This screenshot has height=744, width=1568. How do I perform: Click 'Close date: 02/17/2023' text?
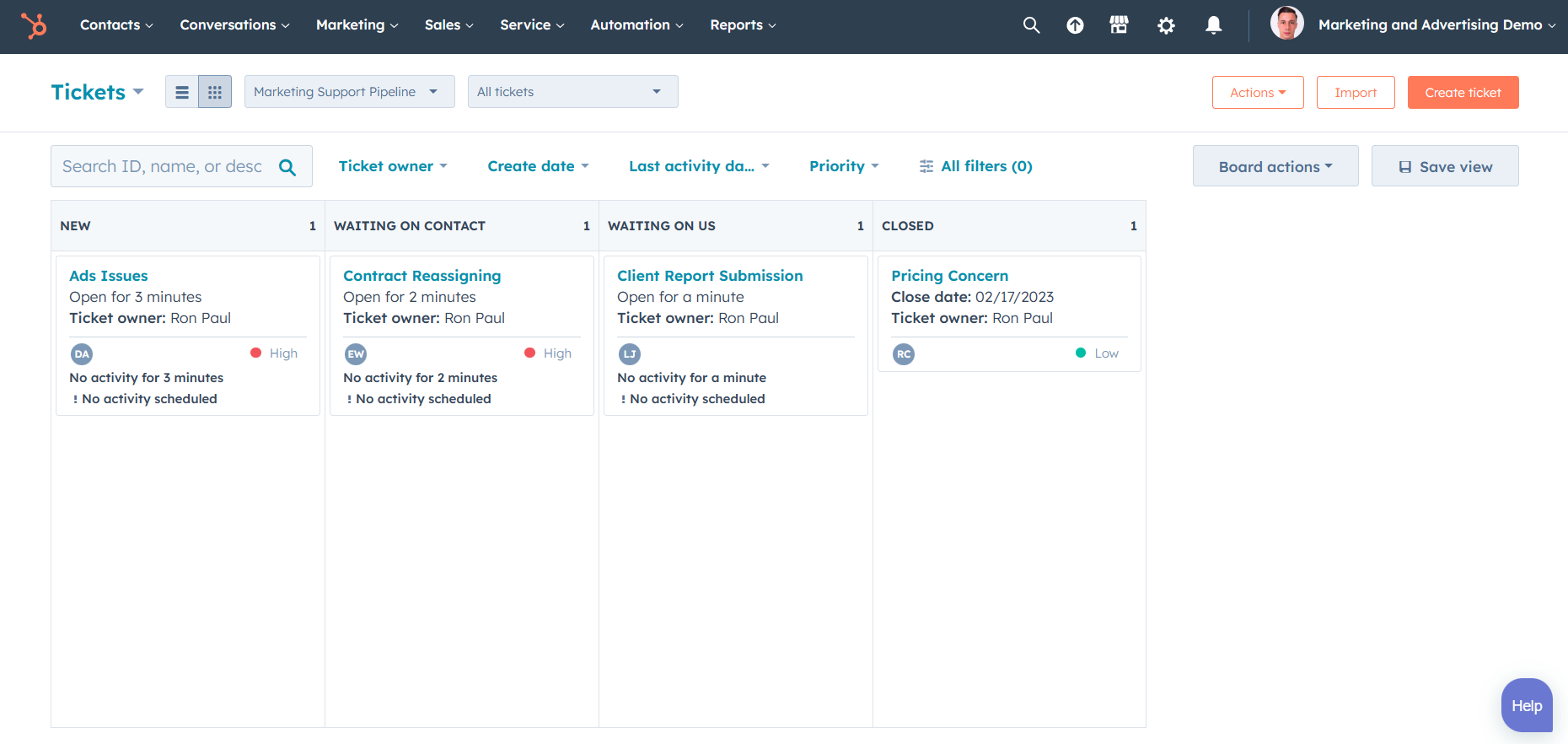tap(973, 297)
